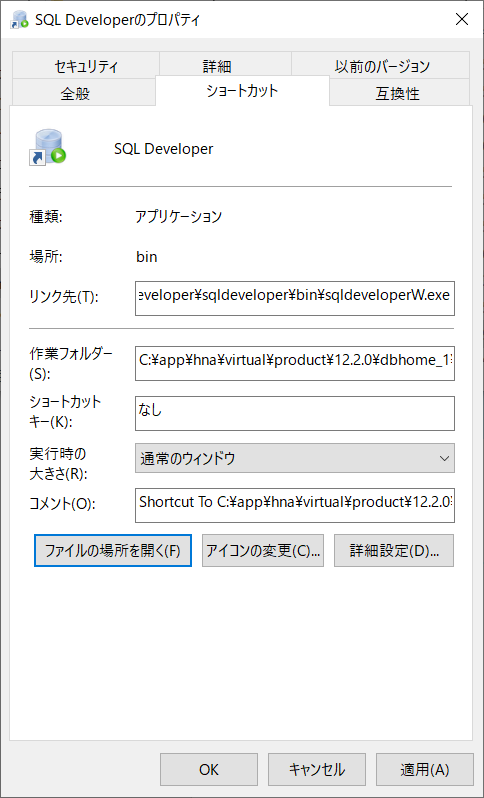Click the コメント(O) label

63,504
